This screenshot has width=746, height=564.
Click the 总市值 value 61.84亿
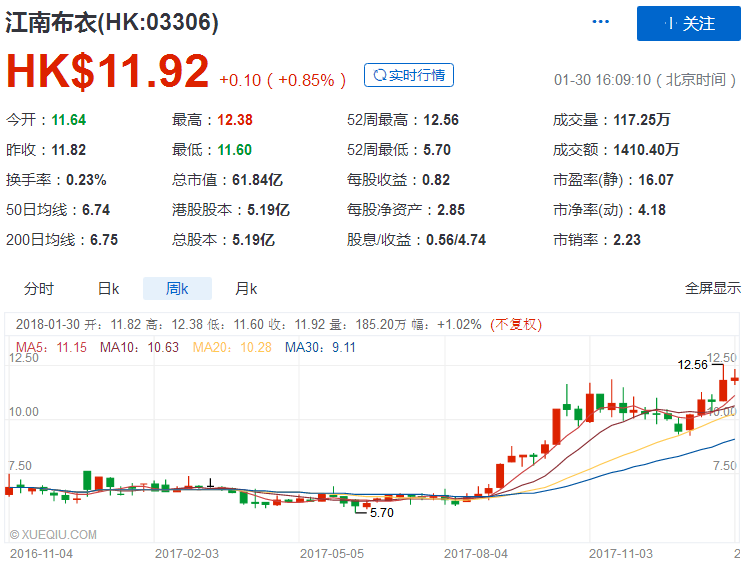pyautogui.click(x=257, y=180)
